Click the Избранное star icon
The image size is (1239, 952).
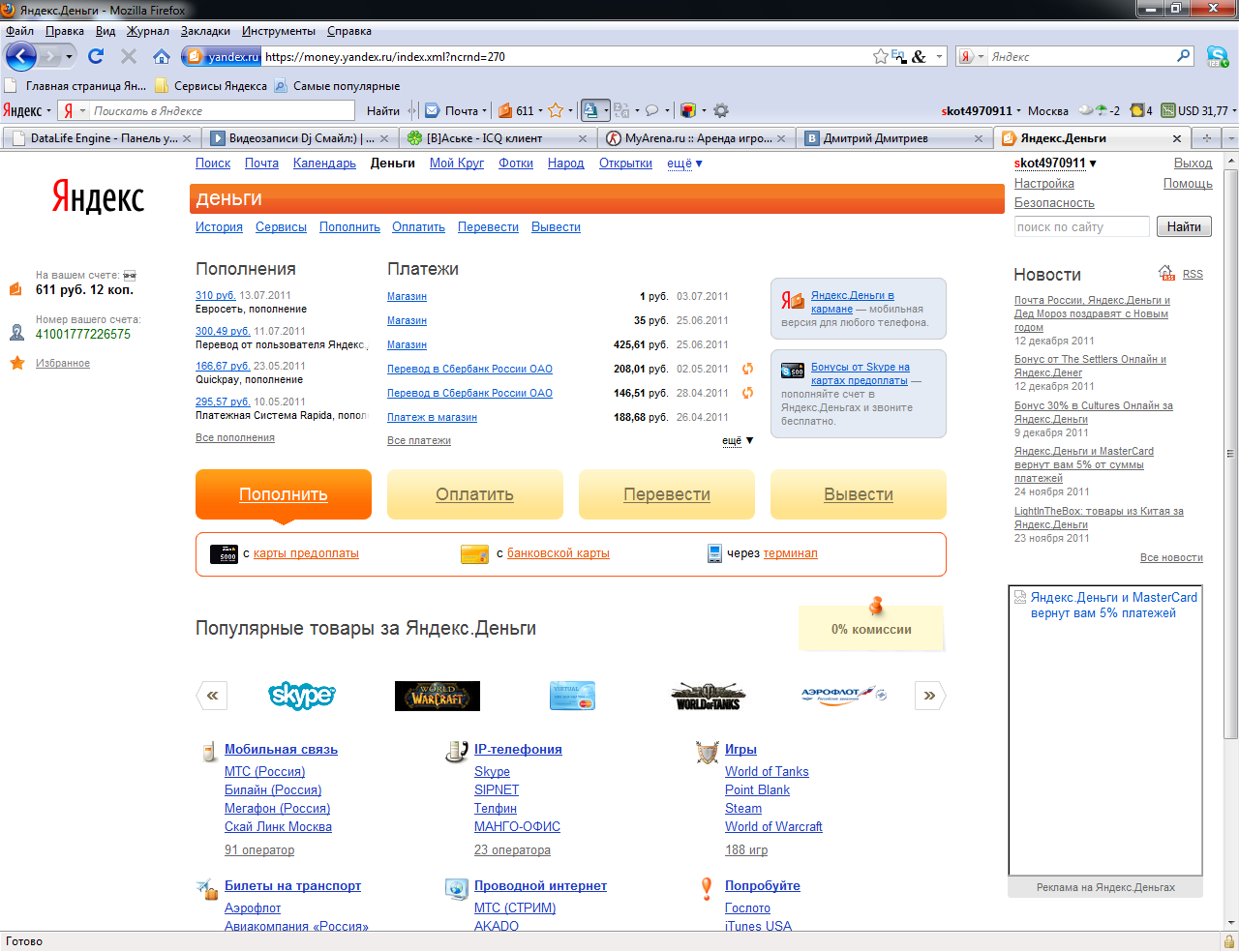click(16, 363)
